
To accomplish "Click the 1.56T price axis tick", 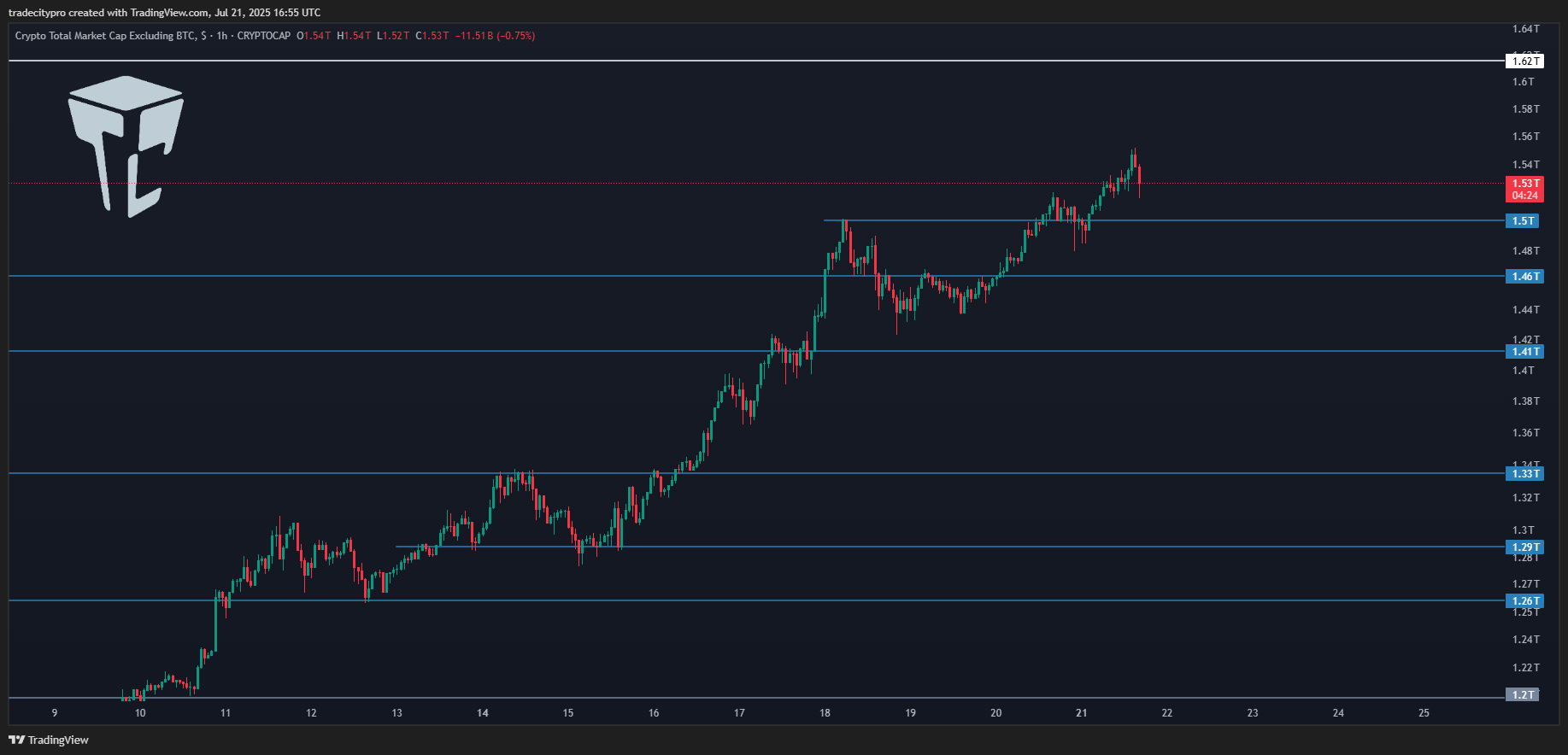I will [x=1525, y=136].
